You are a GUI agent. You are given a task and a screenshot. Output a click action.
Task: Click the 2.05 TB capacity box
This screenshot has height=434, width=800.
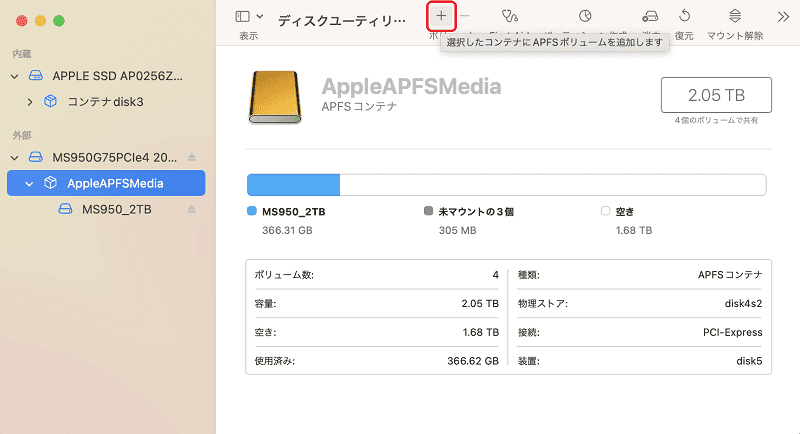coord(716,95)
